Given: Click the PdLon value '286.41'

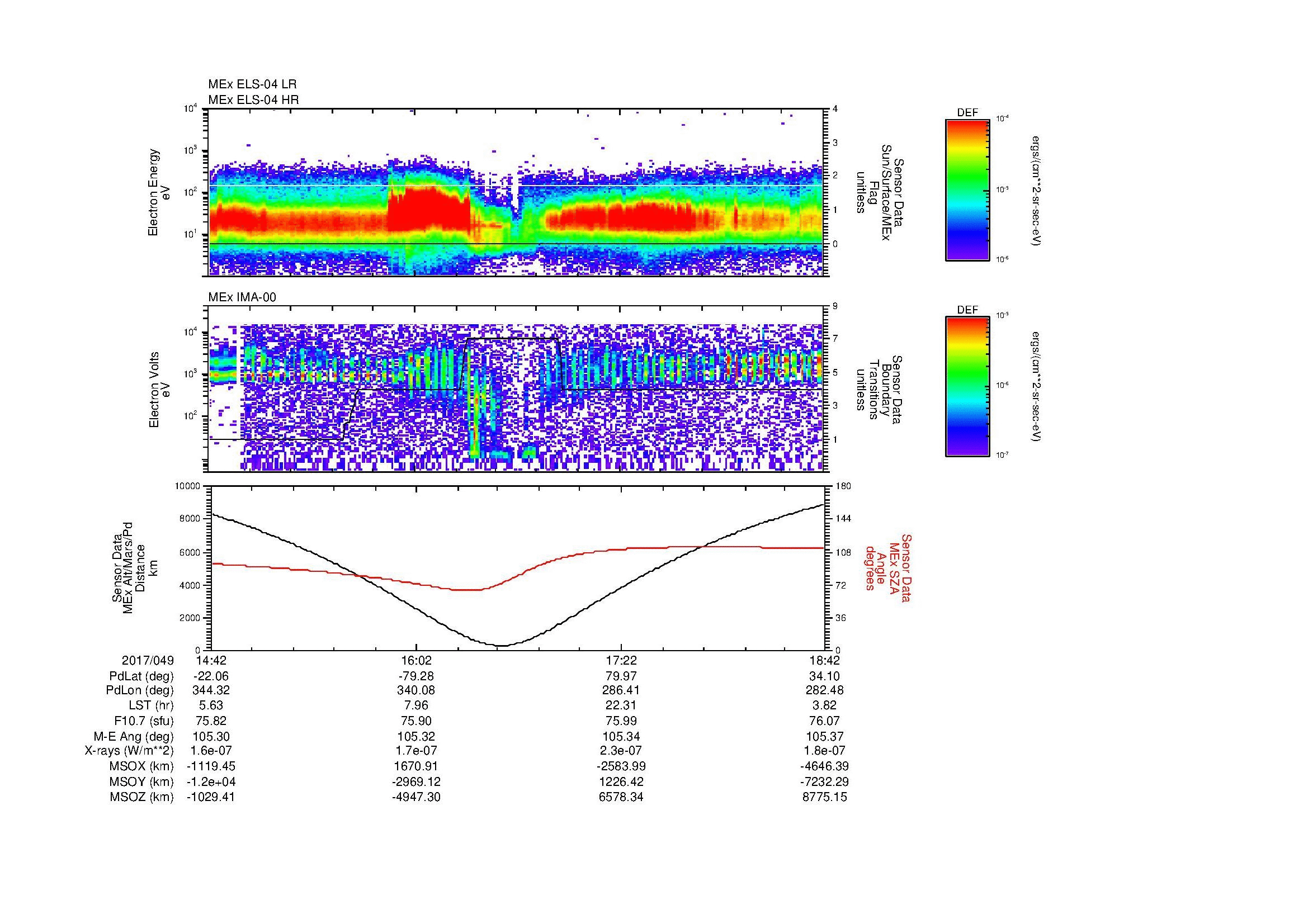Looking at the screenshot, I should tap(621, 690).
